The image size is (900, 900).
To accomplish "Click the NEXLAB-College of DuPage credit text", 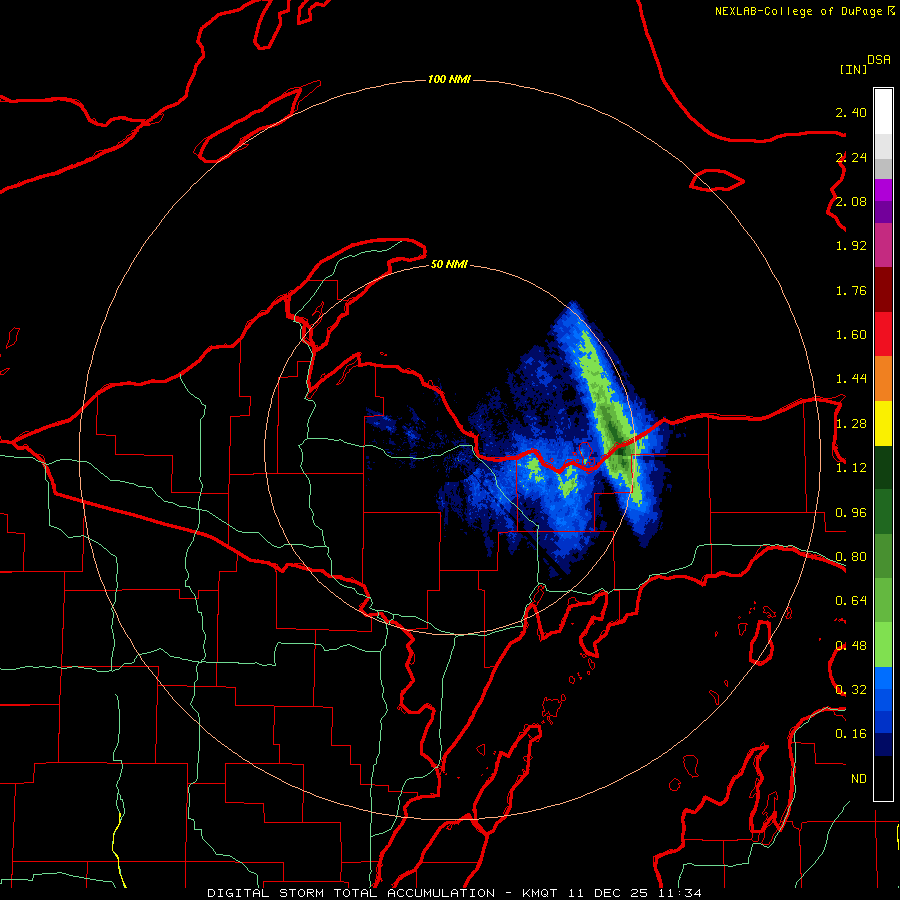I will pyautogui.click(x=798, y=11).
